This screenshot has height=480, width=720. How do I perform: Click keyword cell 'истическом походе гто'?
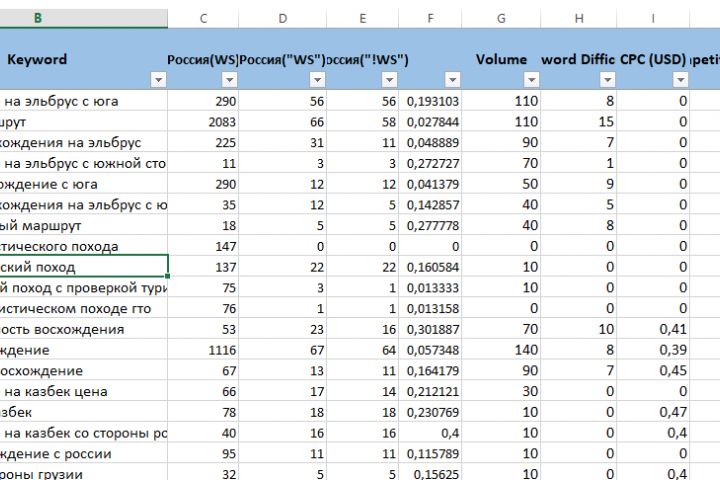tap(84, 309)
